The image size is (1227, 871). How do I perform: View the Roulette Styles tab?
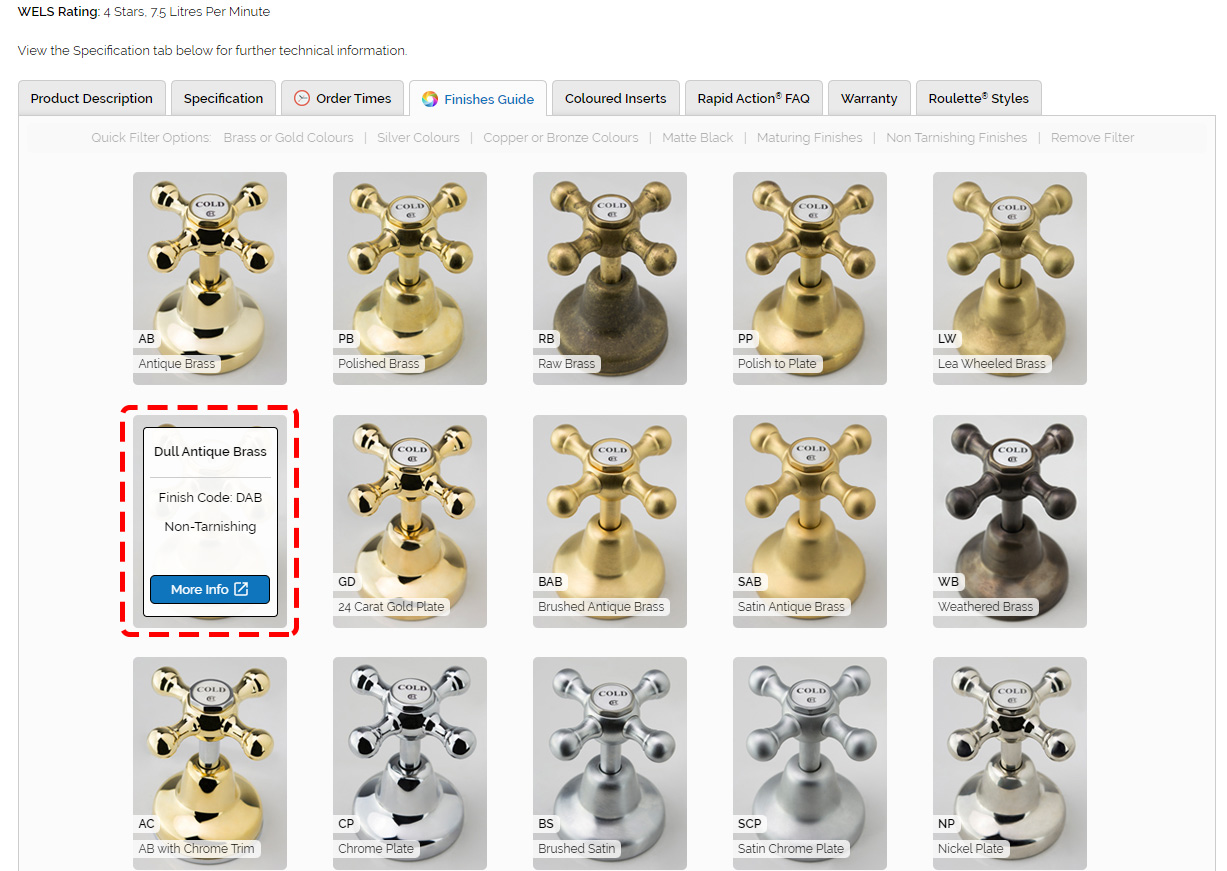(978, 98)
